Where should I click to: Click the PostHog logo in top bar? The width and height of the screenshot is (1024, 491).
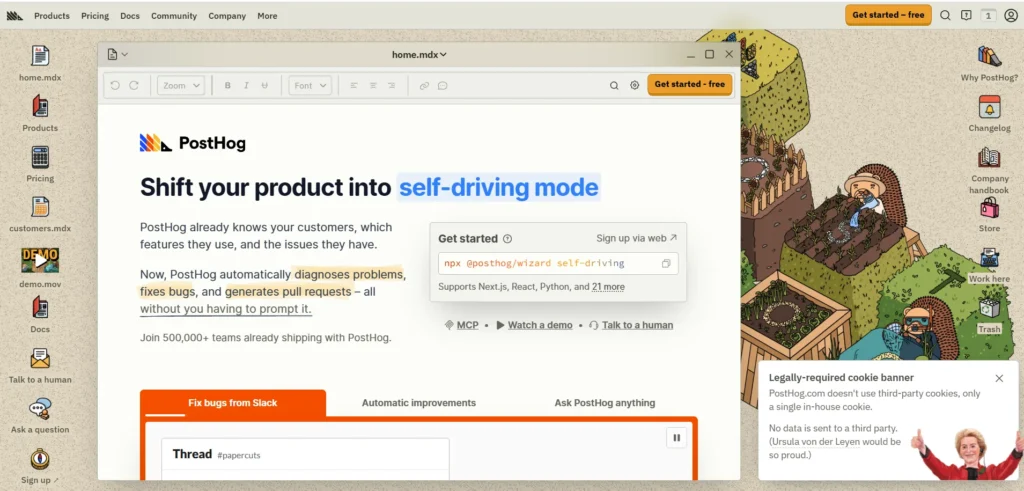point(14,16)
